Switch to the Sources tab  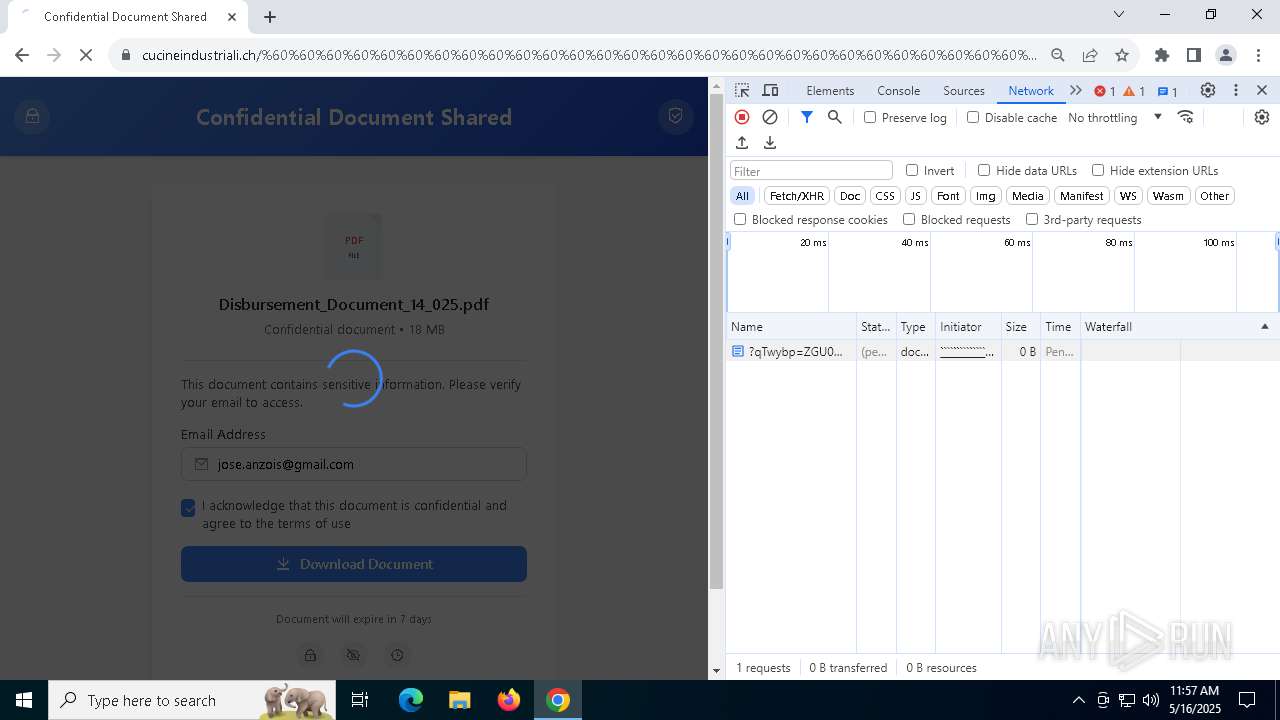pos(964,90)
